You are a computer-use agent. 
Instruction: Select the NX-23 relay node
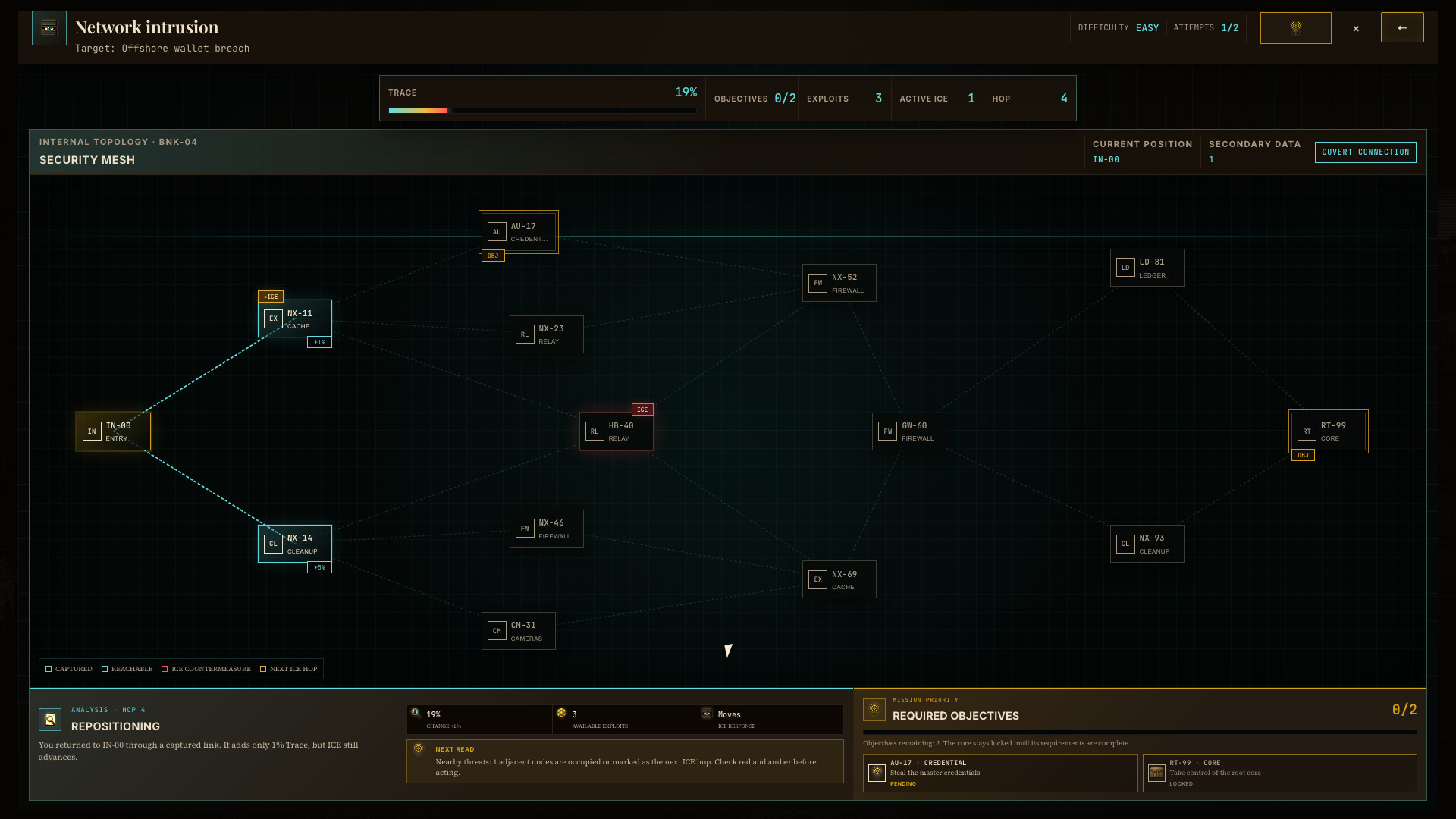point(547,334)
